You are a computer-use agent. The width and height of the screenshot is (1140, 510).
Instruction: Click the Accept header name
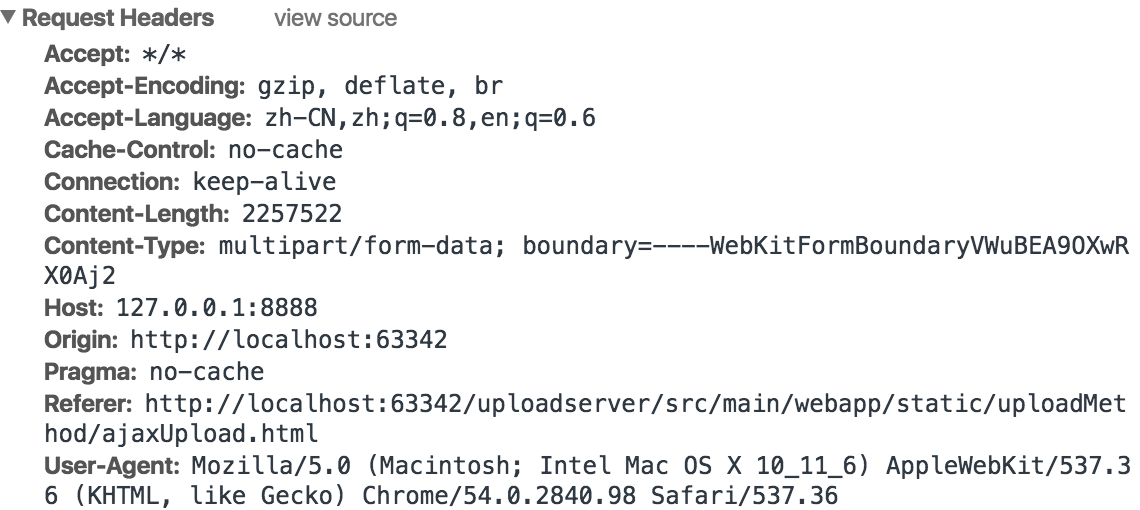pyautogui.click(x=87, y=54)
